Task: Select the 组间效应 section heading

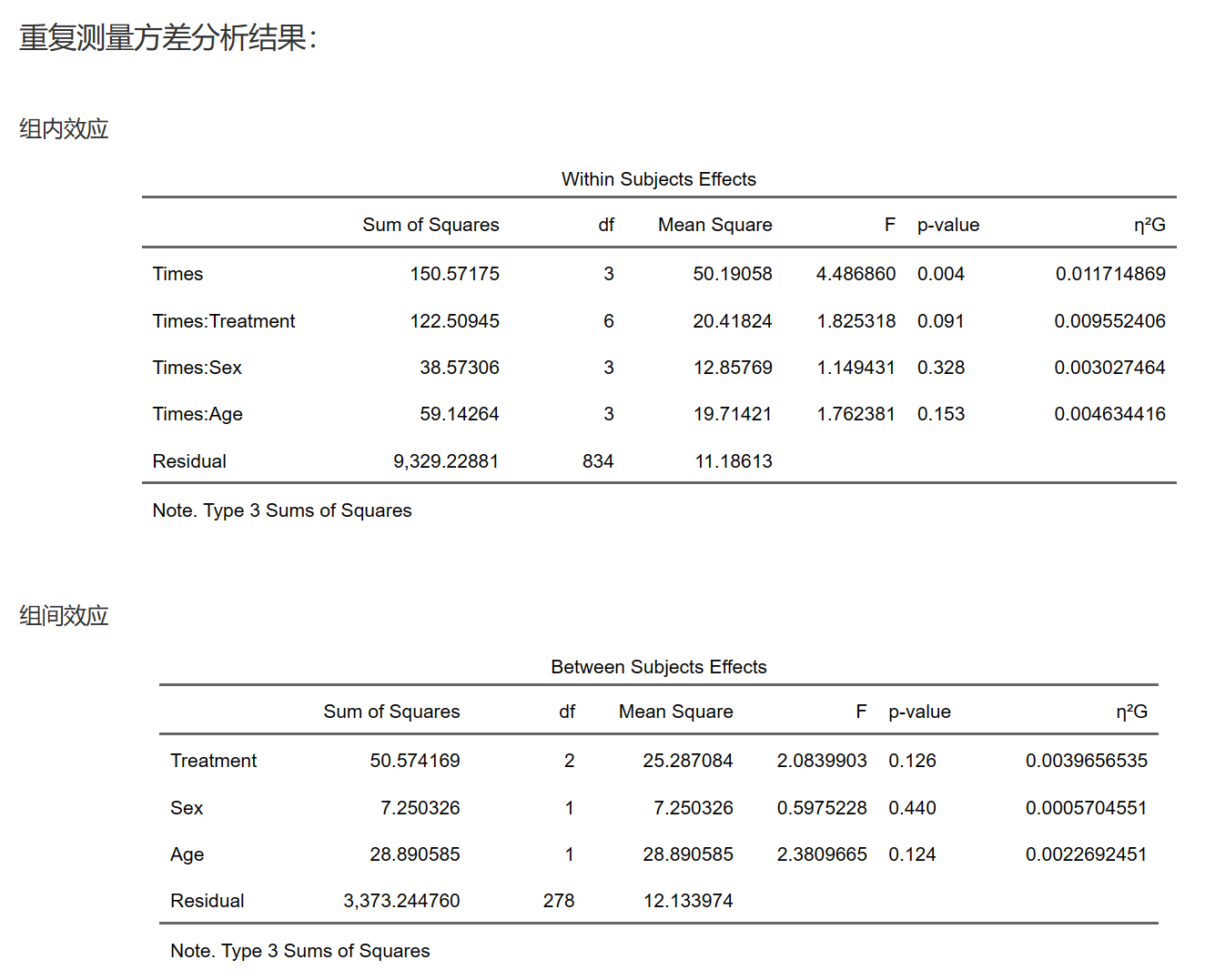Action: tap(64, 616)
